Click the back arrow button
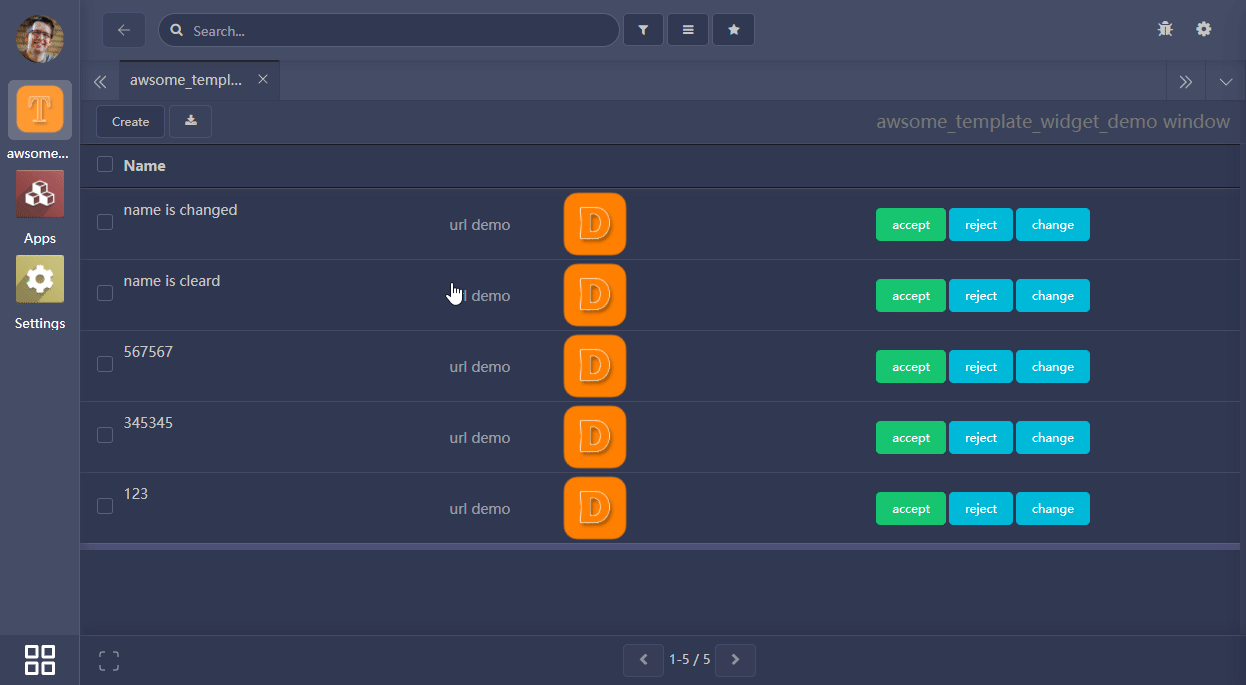 pyautogui.click(x=124, y=30)
